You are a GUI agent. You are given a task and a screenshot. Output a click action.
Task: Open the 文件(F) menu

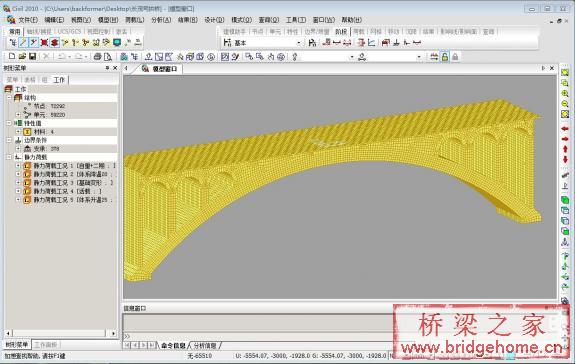coord(28,20)
